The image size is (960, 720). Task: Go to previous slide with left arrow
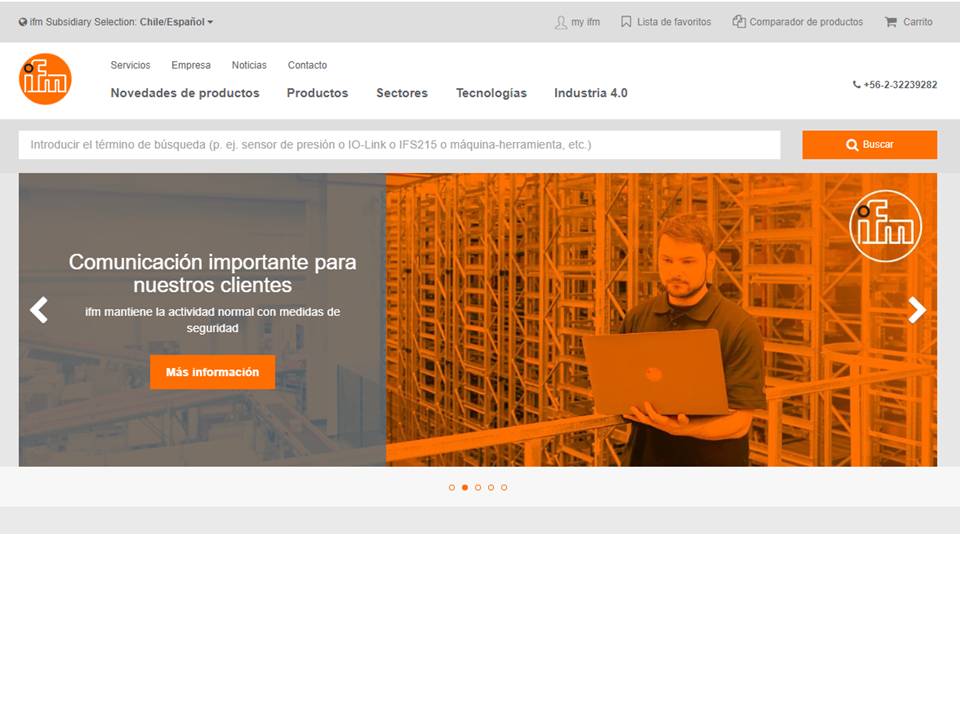point(39,310)
